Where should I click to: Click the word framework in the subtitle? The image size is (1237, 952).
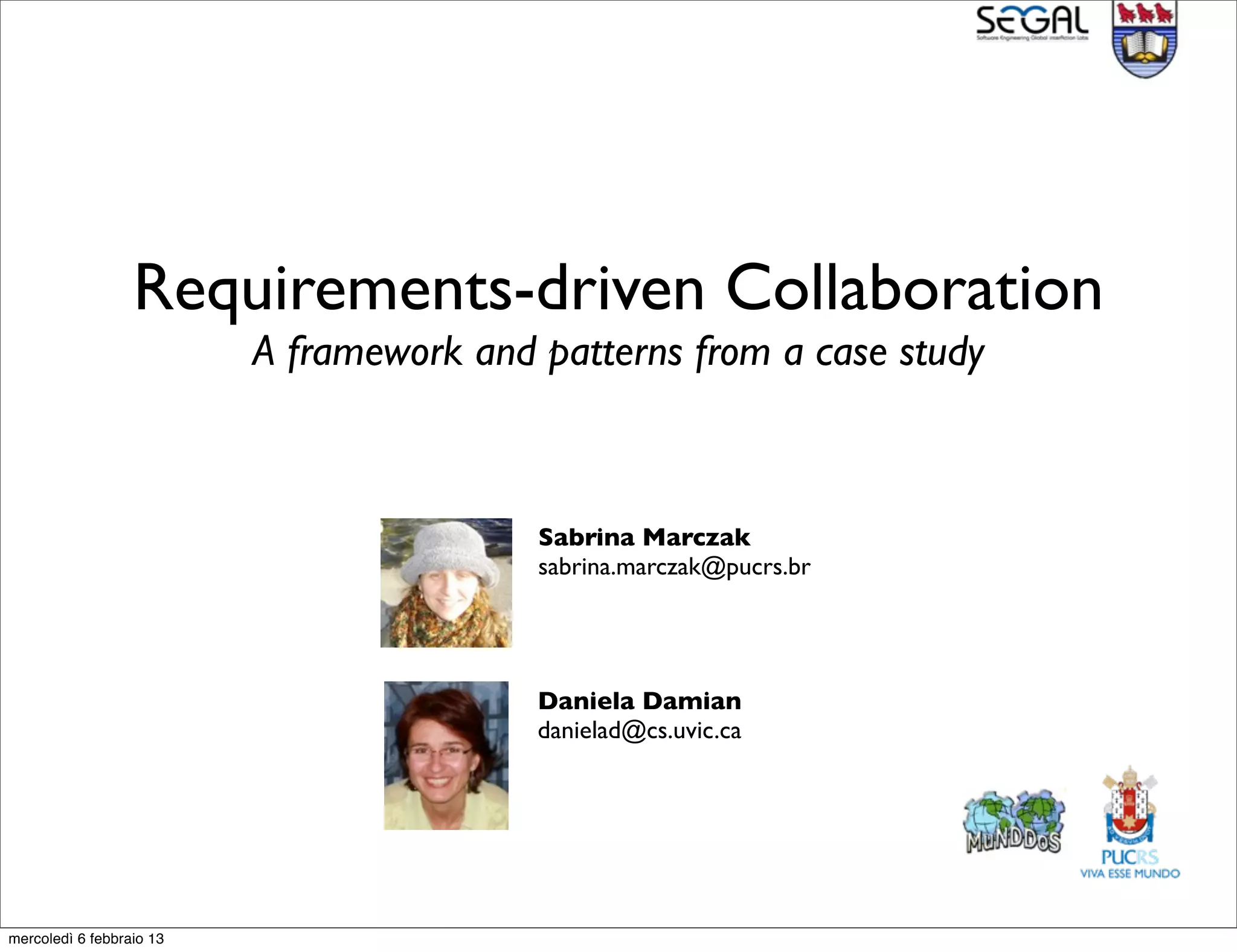pos(374,352)
